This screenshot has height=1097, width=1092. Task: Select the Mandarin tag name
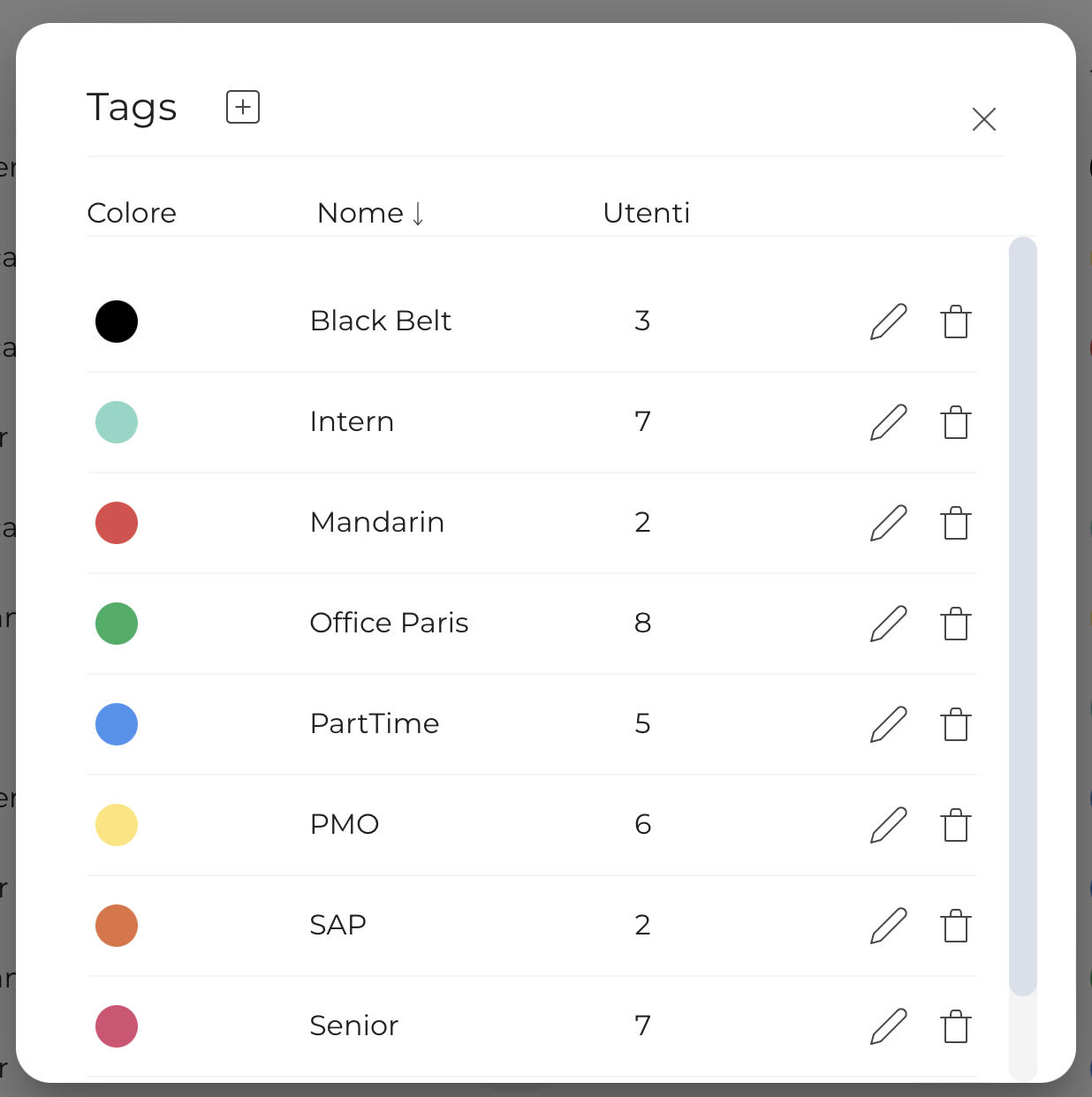(377, 523)
